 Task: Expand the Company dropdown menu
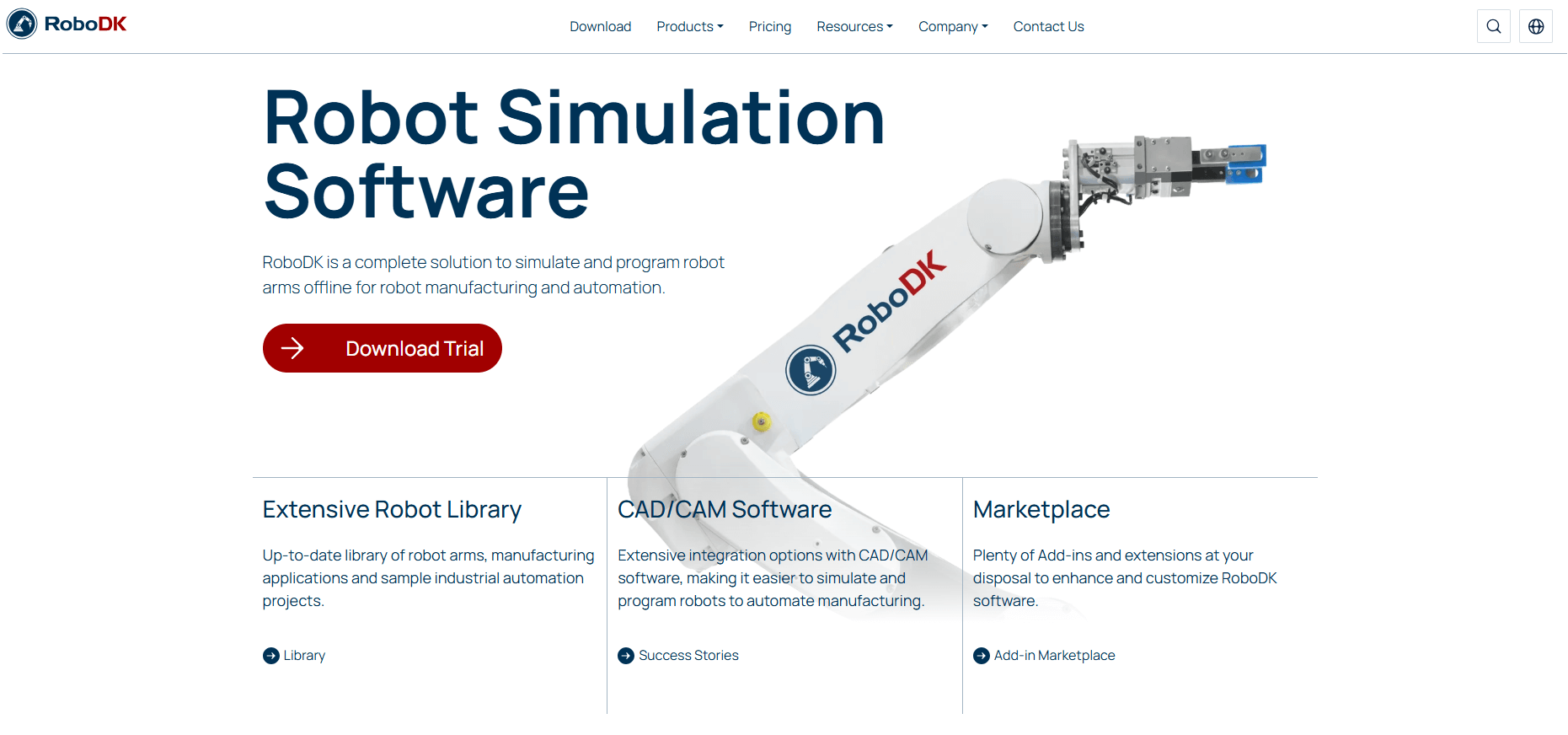tap(953, 27)
